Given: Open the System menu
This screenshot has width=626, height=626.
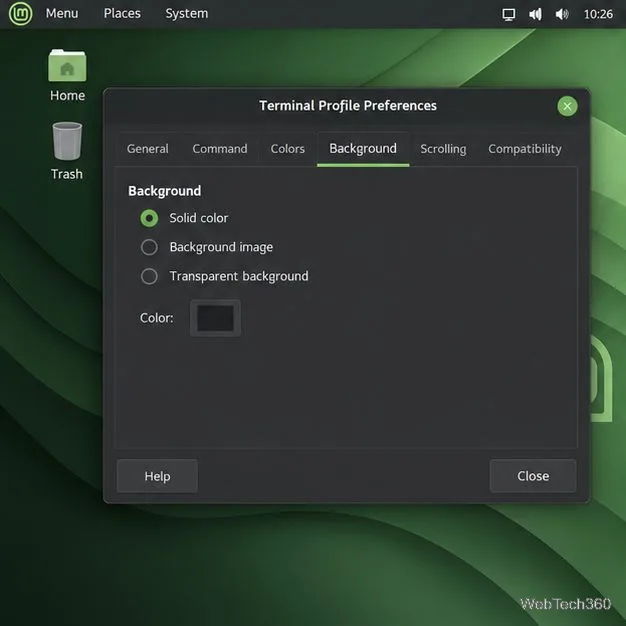Looking at the screenshot, I should [187, 14].
